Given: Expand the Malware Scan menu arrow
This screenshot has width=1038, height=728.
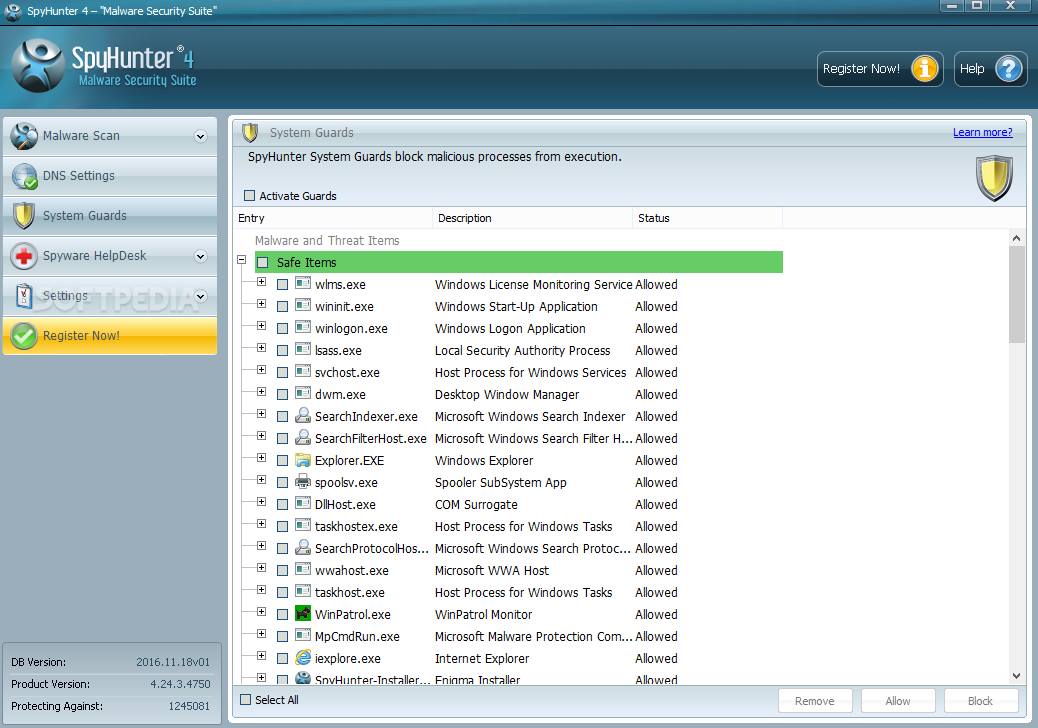Looking at the screenshot, I should (x=201, y=136).
